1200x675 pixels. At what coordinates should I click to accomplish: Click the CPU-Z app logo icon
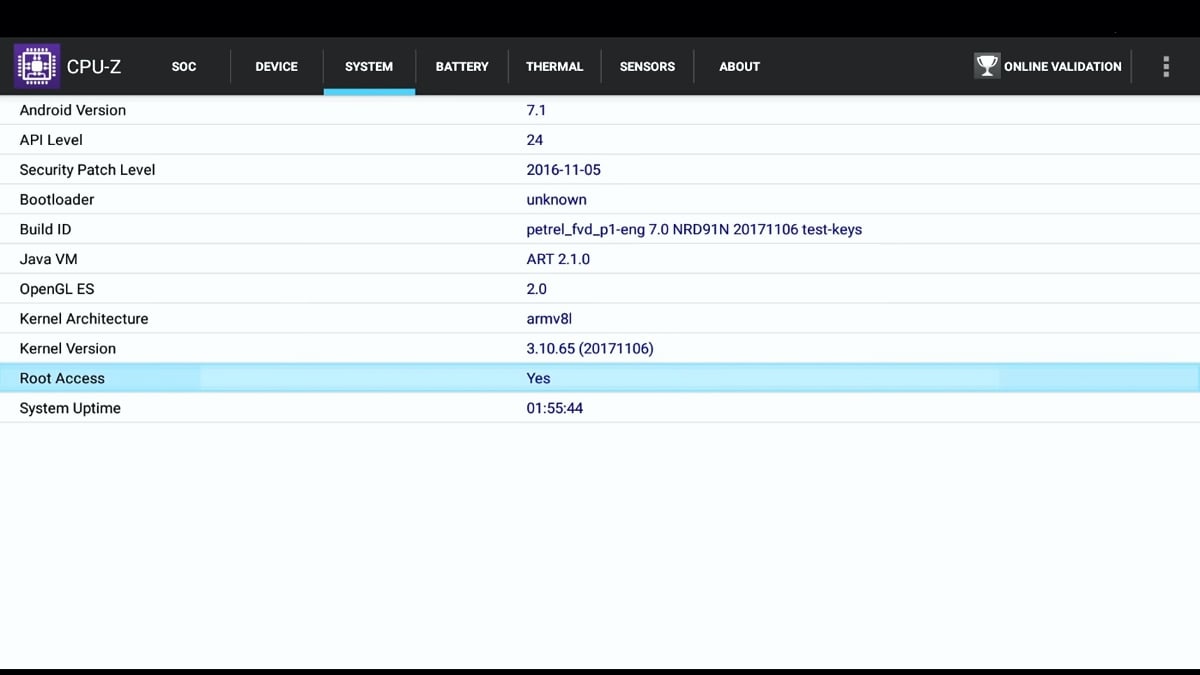(x=36, y=66)
